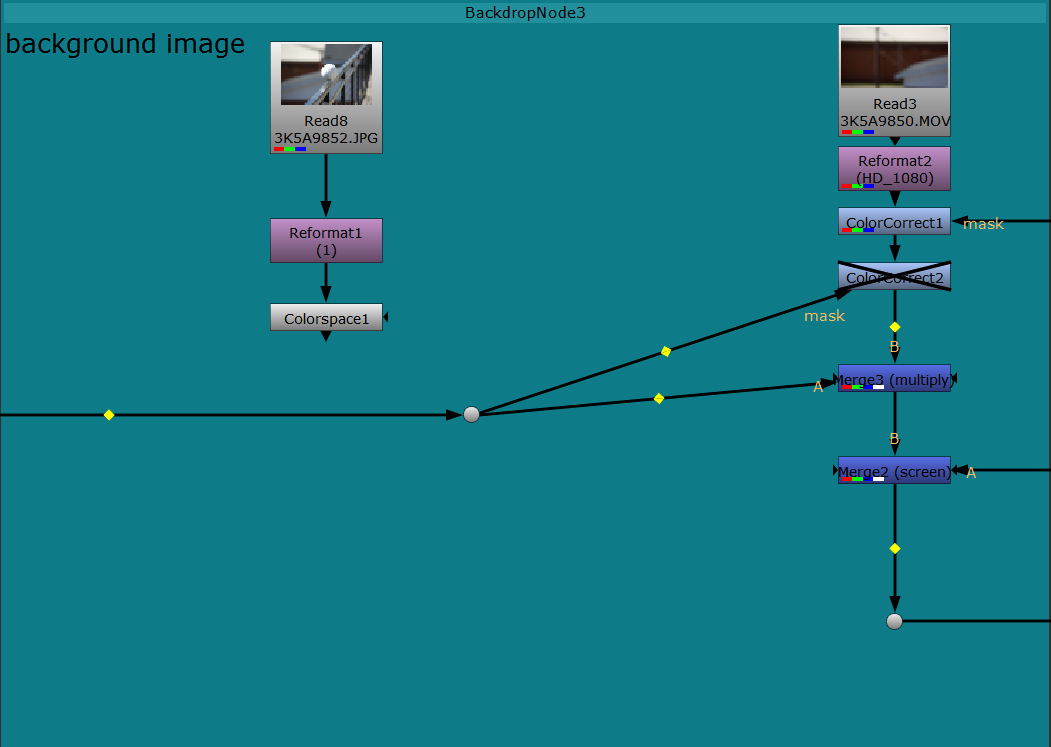Click the Reformat1 node
The image size is (1051, 747).
point(326,241)
